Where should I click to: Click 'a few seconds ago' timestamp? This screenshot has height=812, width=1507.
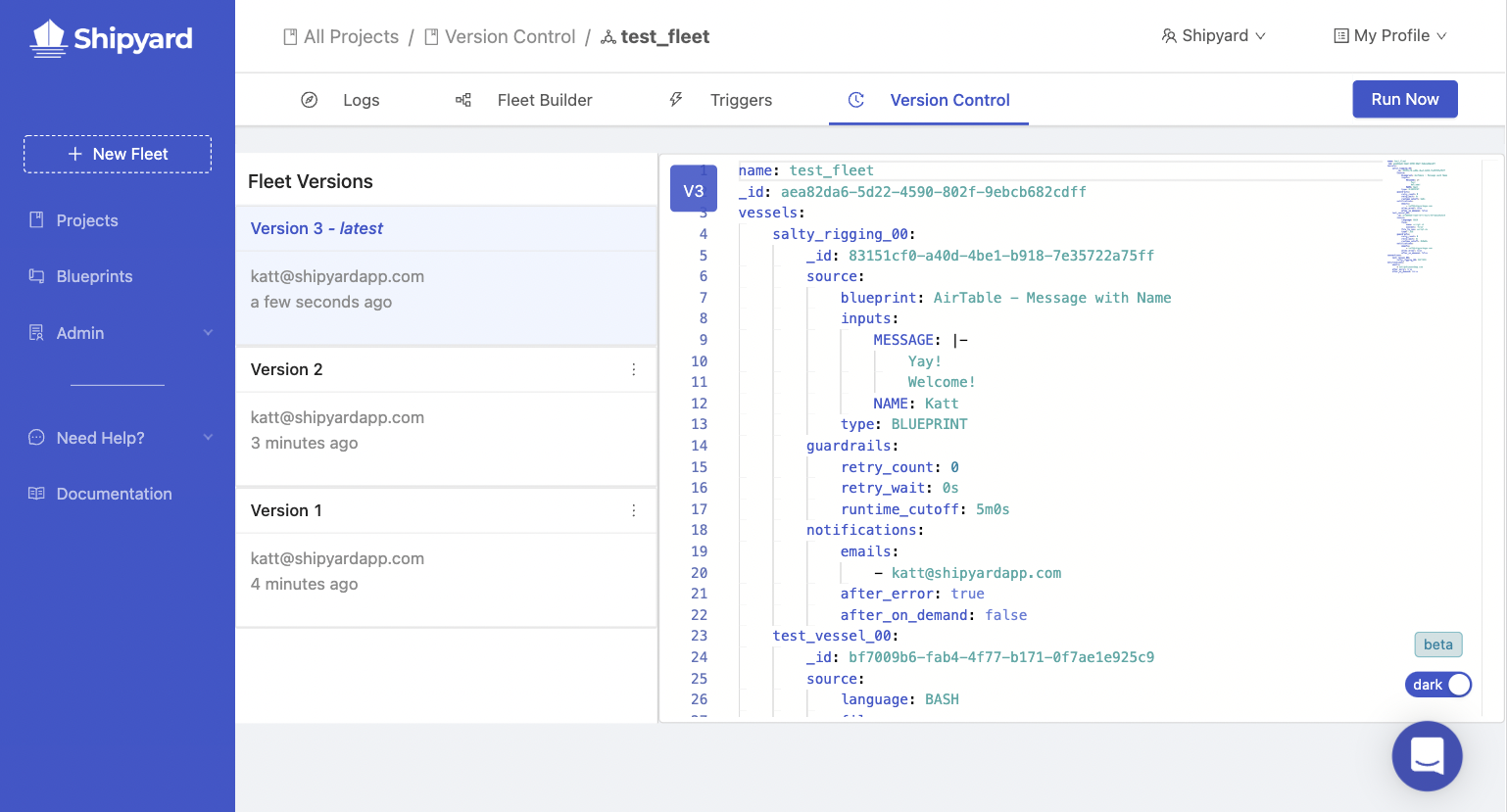321,302
